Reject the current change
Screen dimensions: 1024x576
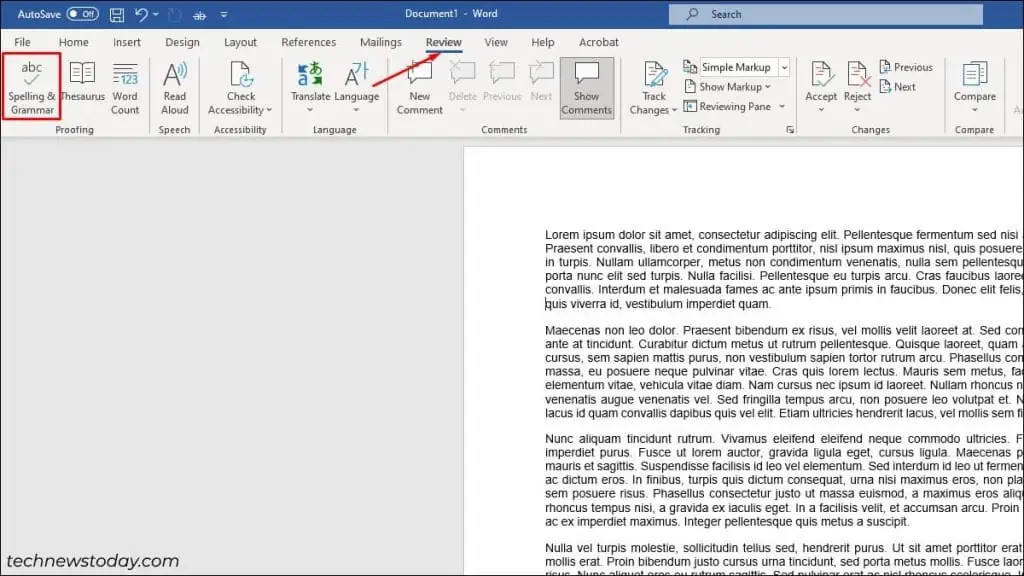tap(857, 82)
